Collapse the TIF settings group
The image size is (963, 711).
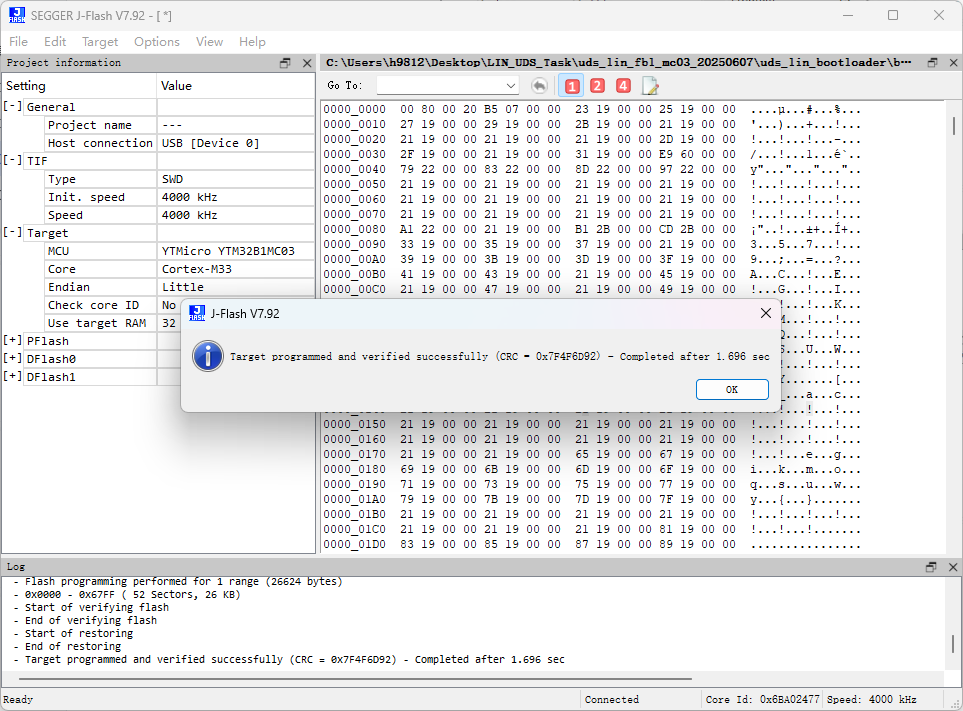tap(13, 160)
